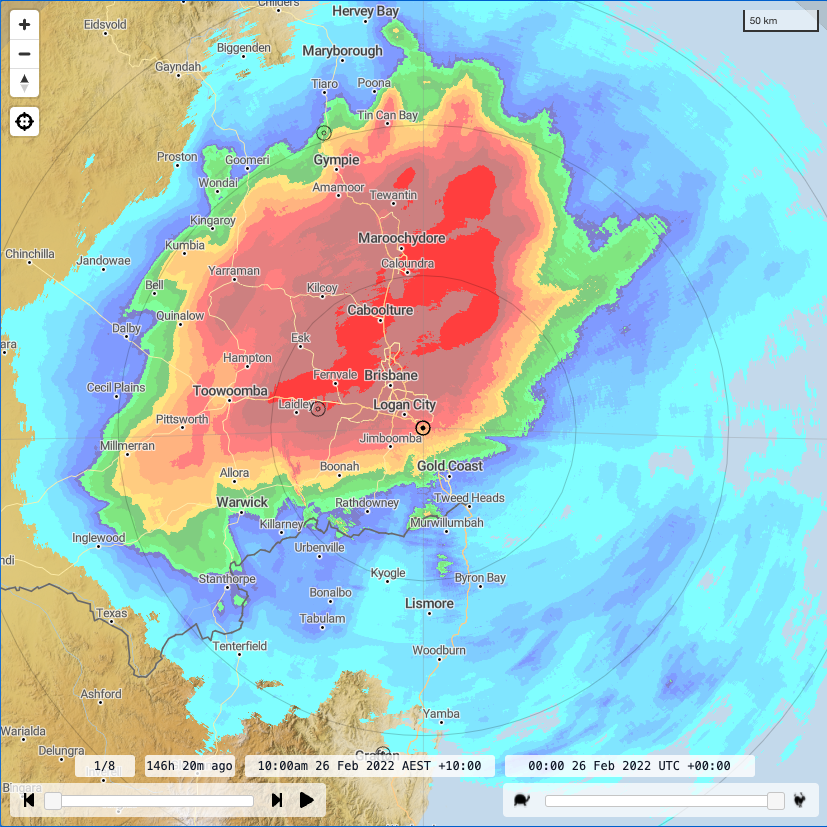
Task: Click the radar site marker near Laidley
Action: point(318,409)
